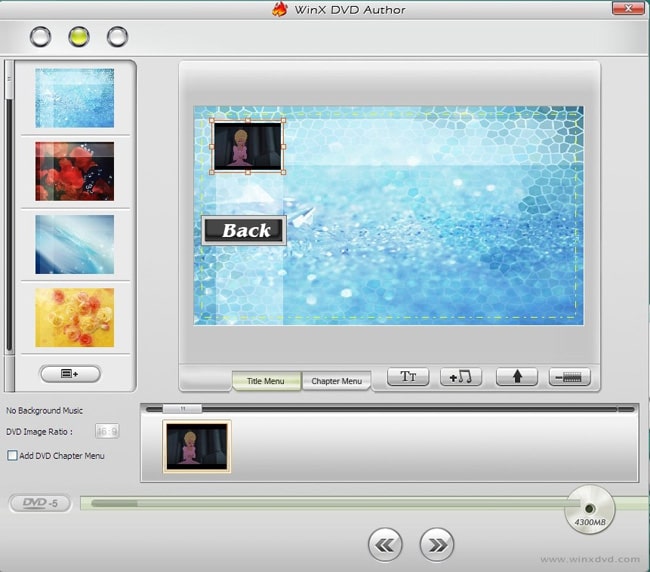This screenshot has height=572, width=650.
Task: Toggle the DVD-5 disc type selector
Action: coord(40,503)
